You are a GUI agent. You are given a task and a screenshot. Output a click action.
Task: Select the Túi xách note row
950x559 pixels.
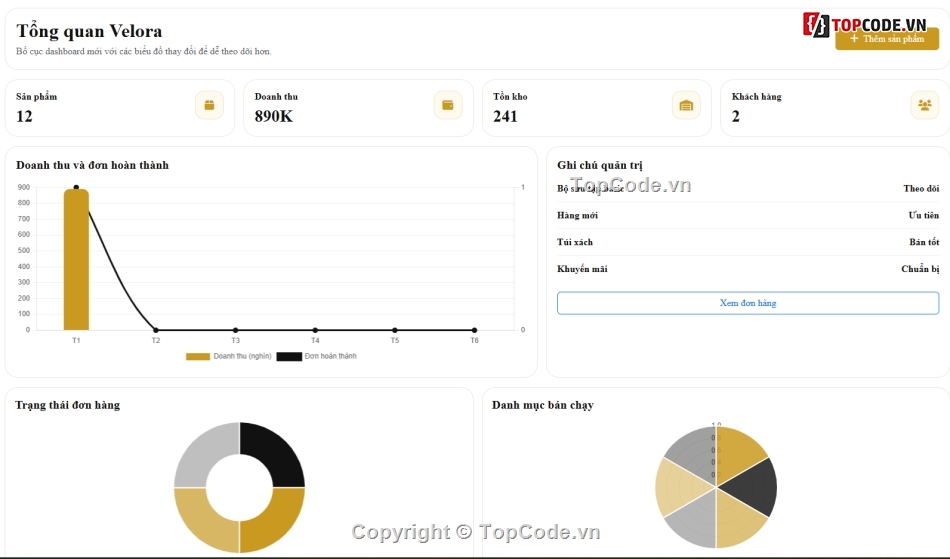tap(748, 242)
